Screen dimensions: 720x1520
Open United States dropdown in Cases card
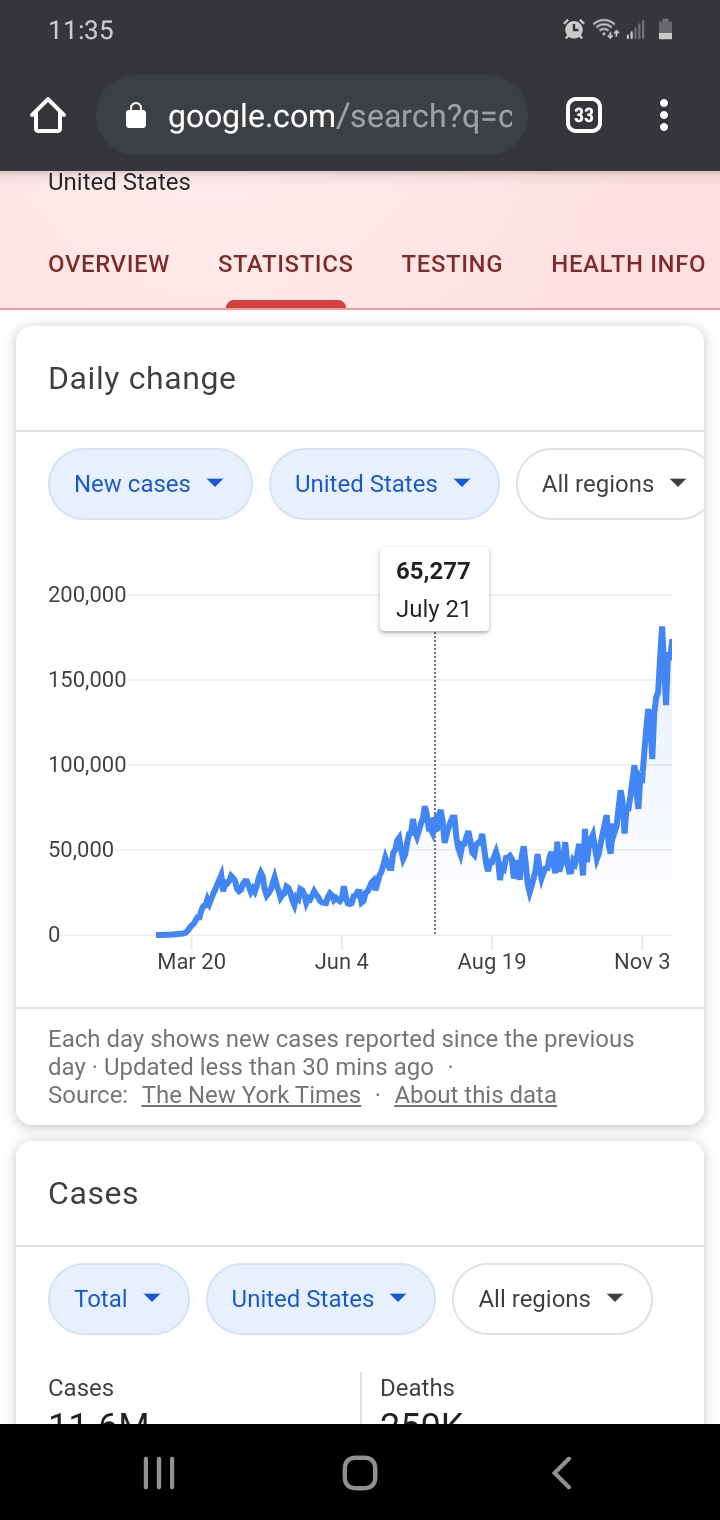320,1299
